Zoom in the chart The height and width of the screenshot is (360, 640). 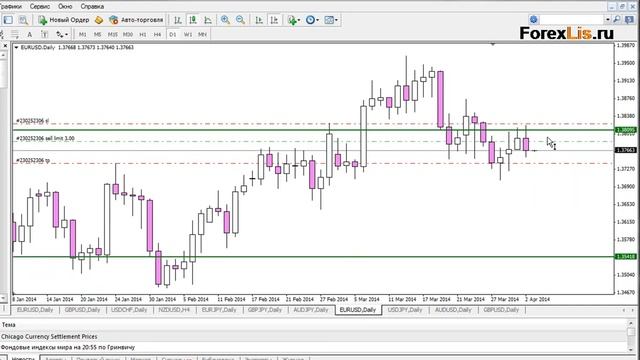225,20
